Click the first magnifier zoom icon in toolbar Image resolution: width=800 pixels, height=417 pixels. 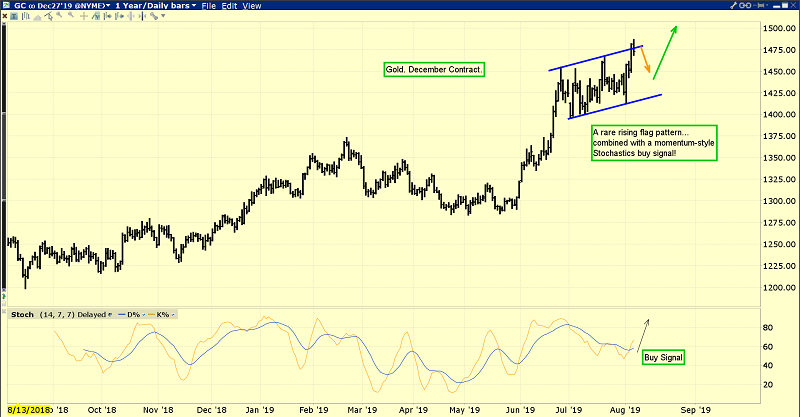(59, 16)
